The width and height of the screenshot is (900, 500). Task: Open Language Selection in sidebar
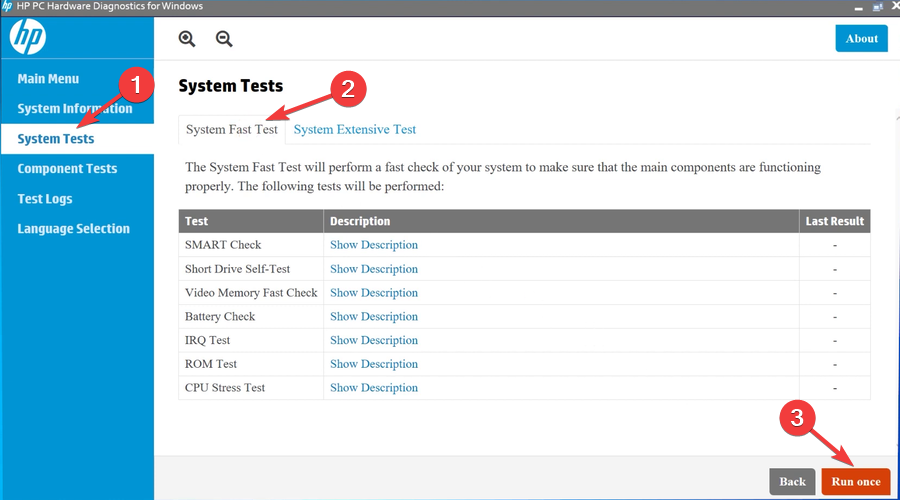click(x=73, y=228)
